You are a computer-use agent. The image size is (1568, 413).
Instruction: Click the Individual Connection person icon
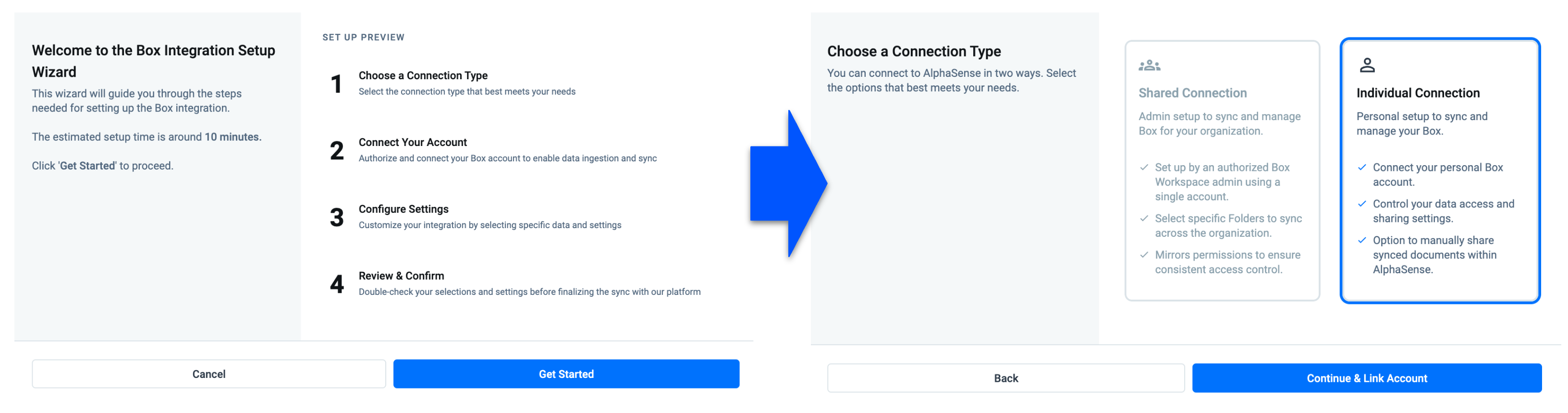pyautogui.click(x=1367, y=65)
